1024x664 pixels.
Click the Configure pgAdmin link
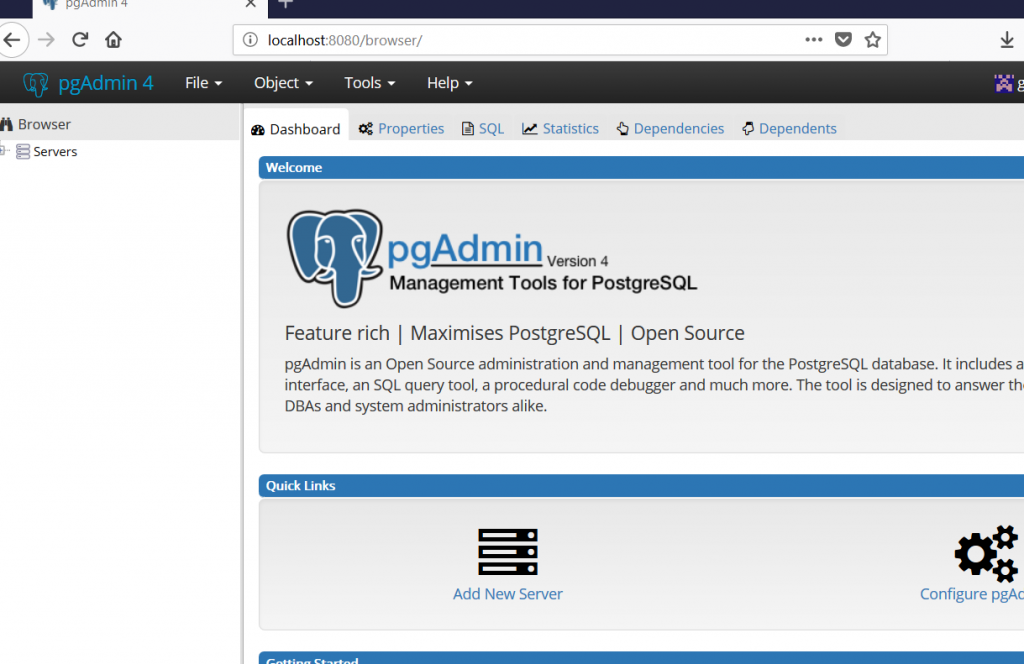pos(972,593)
